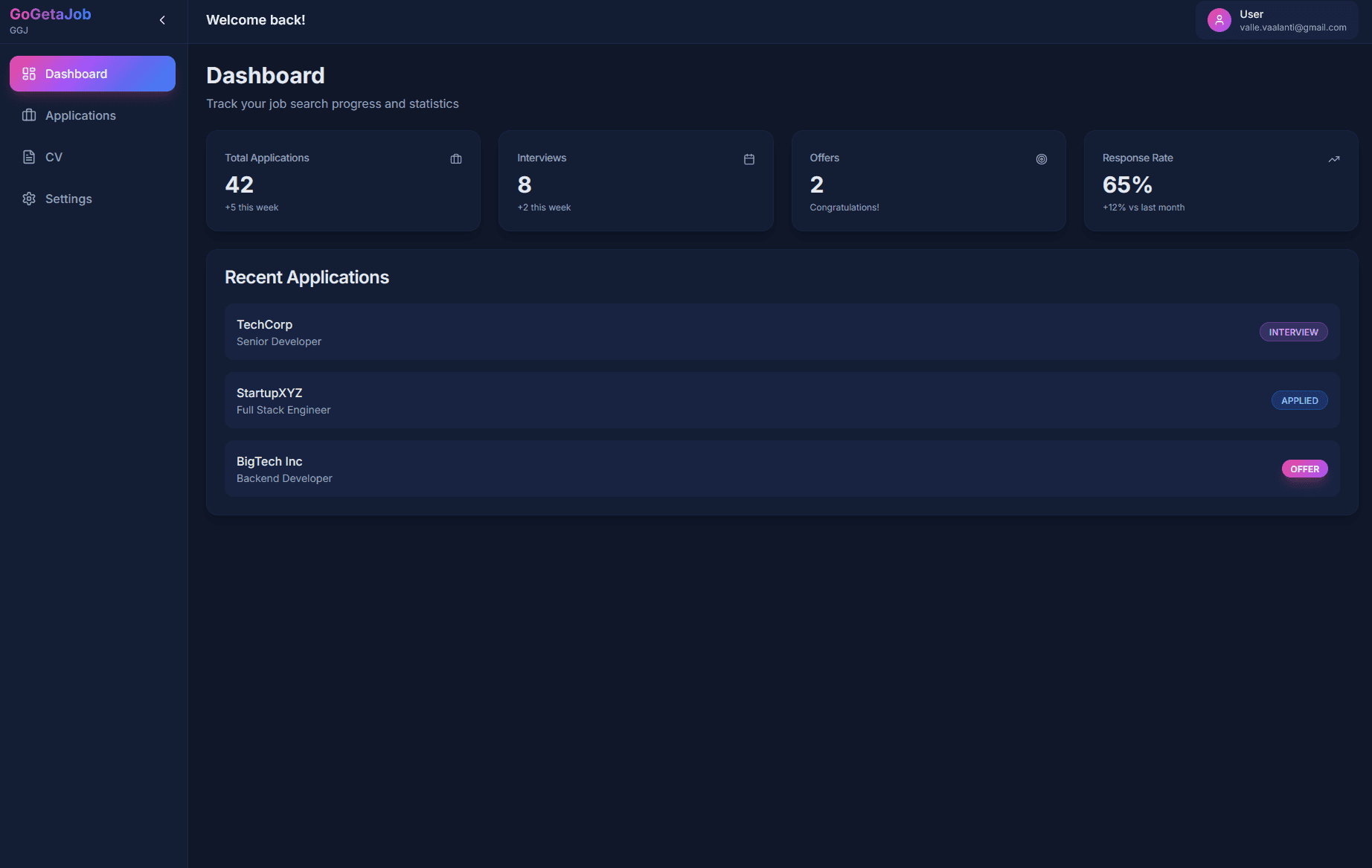Click the GoGetaJob logo

pyautogui.click(x=50, y=13)
